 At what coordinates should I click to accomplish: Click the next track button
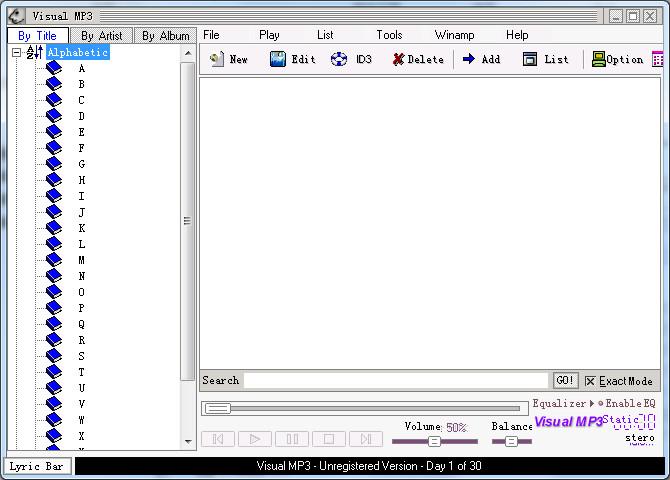pyautogui.click(x=366, y=439)
